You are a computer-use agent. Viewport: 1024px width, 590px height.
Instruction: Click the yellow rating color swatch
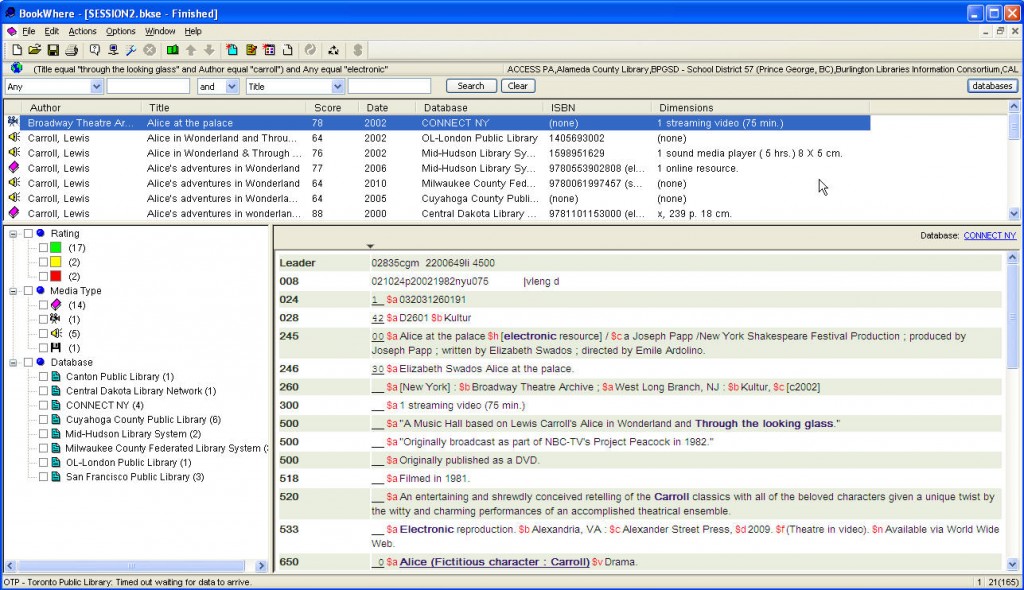coord(56,262)
